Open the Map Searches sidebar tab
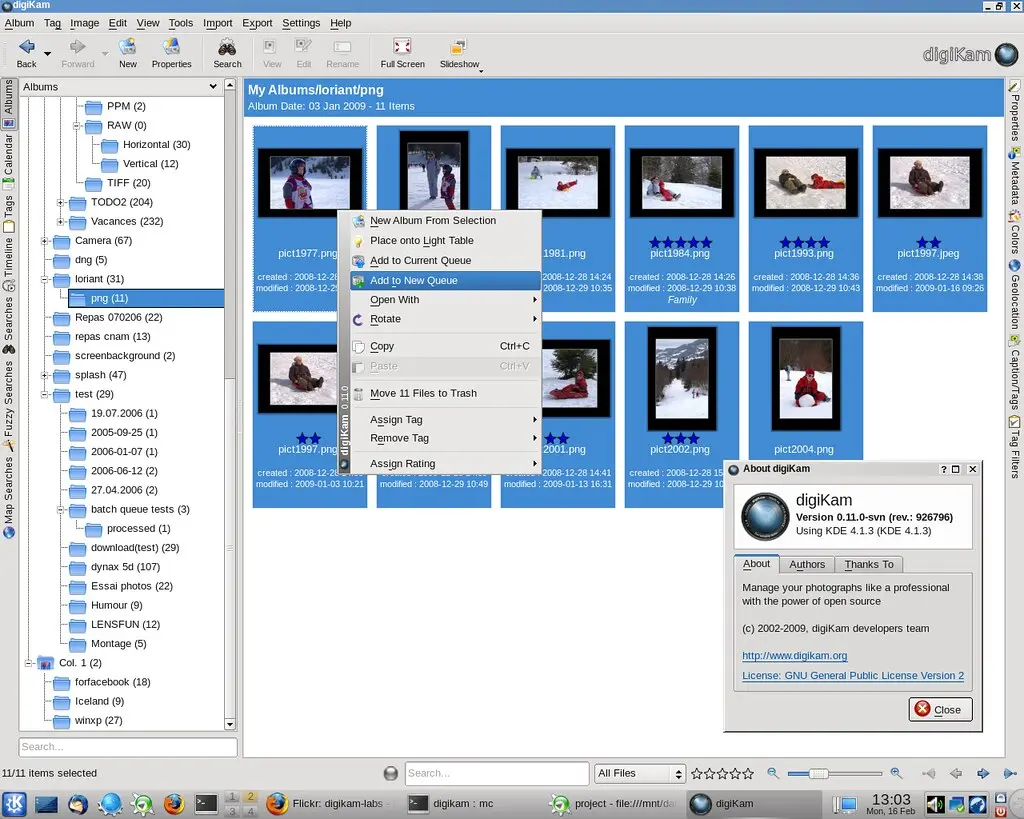The height and width of the screenshot is (819, 1024). point(8,497)
